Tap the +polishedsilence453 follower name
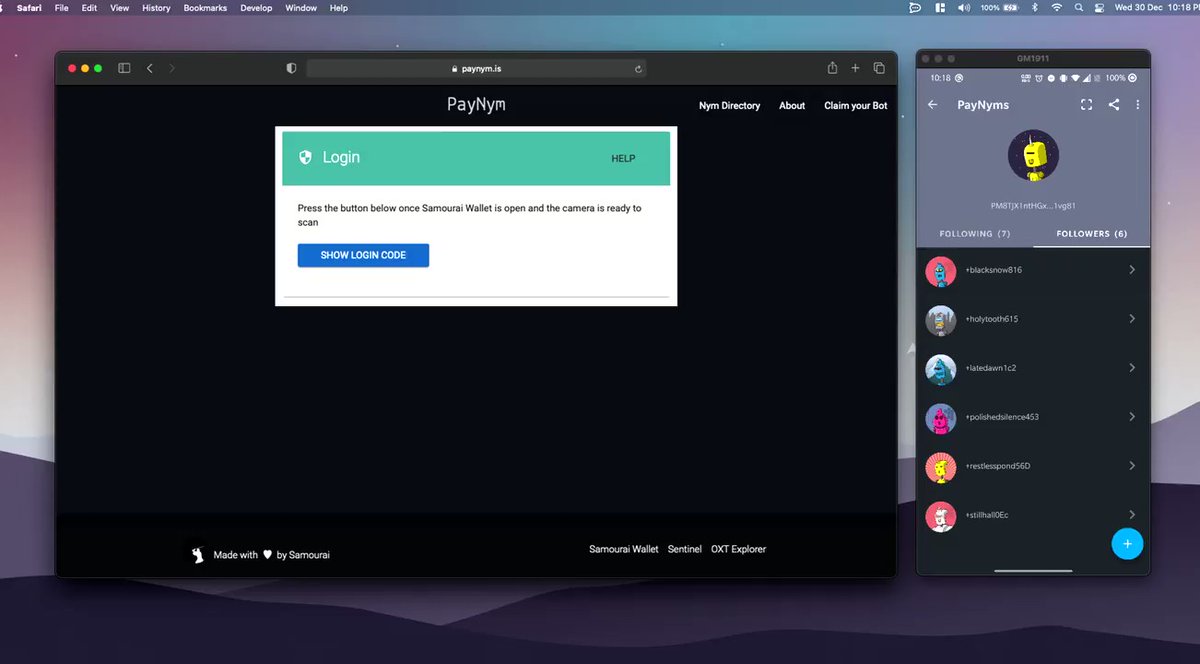Viewport: 1200px width, 664px height. (x=1002, y=417)
